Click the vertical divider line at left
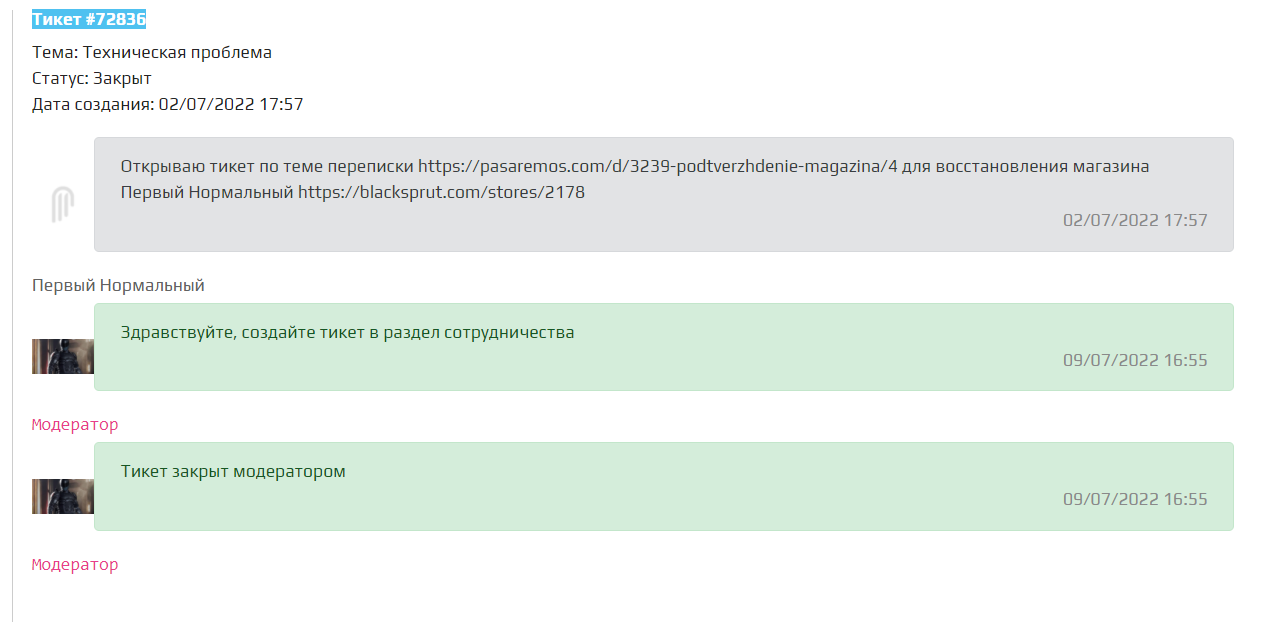This screenshot has width=1261, height=622. pyautogui.click(x=13, y=311)
